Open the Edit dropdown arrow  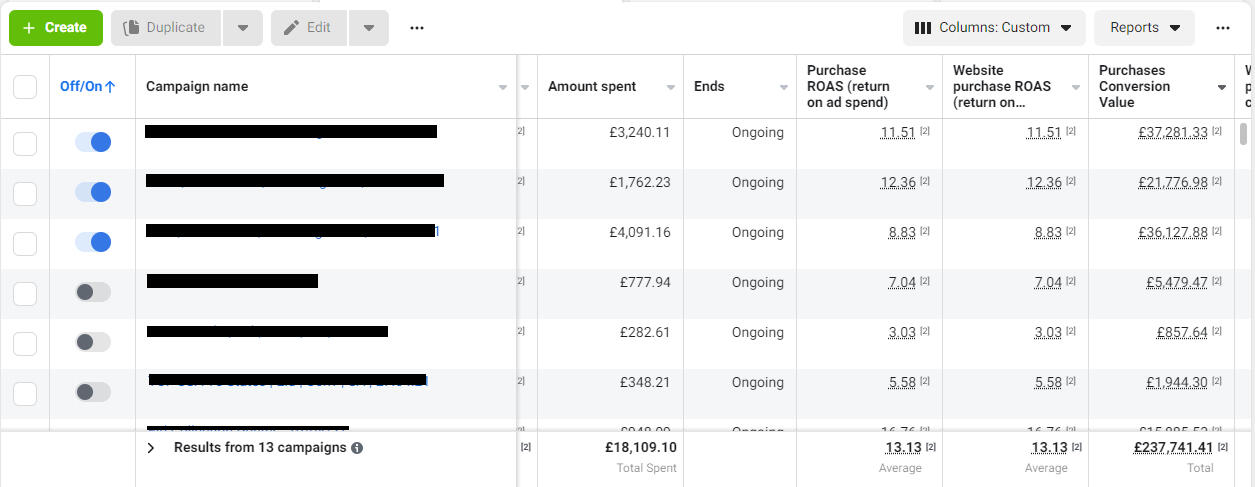369,28
